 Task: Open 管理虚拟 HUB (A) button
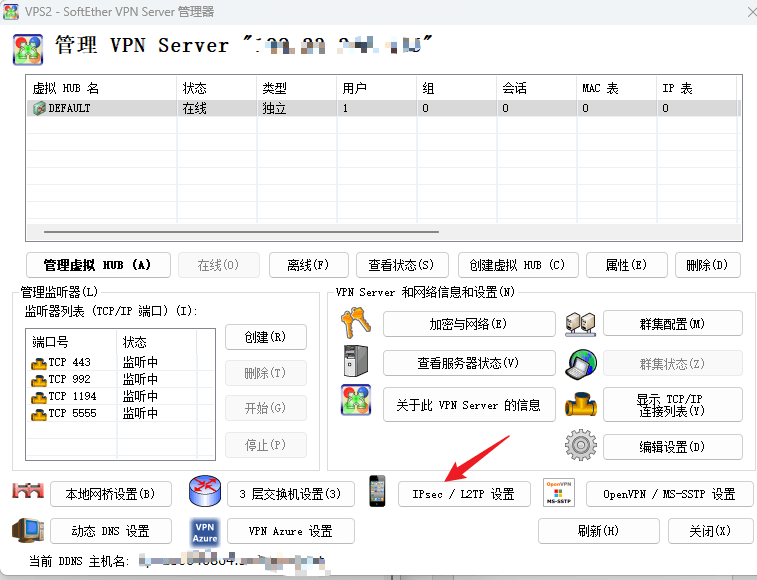click(97, 265)
